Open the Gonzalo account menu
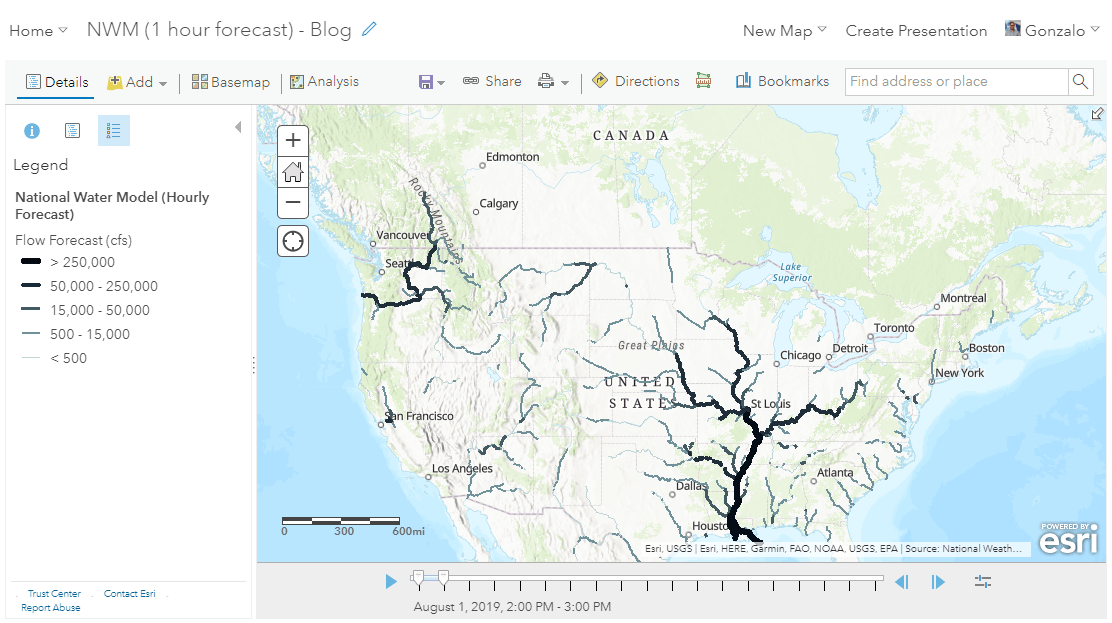 point(1052,30)
